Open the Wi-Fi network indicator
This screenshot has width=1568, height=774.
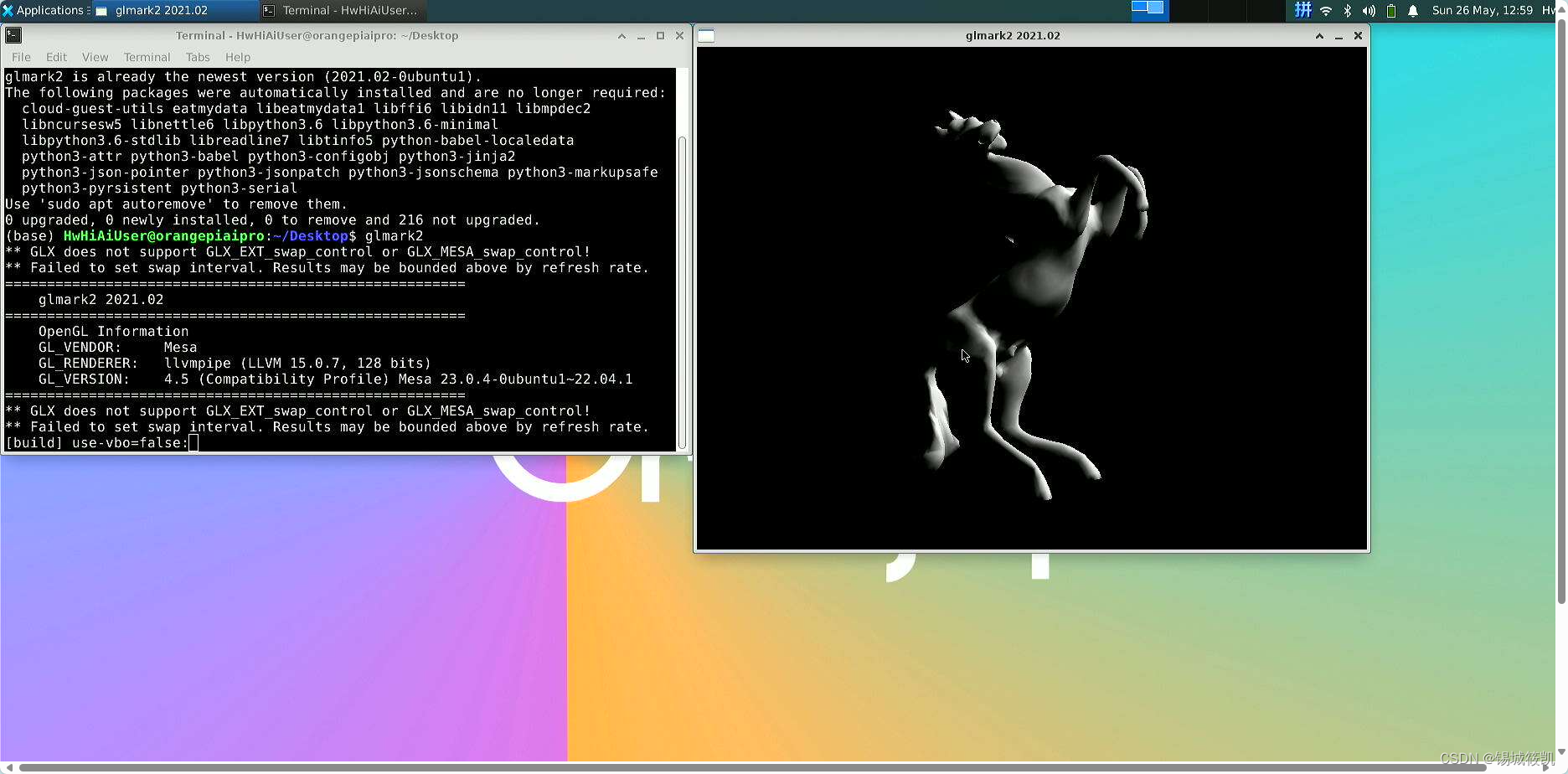(1326, 11)
